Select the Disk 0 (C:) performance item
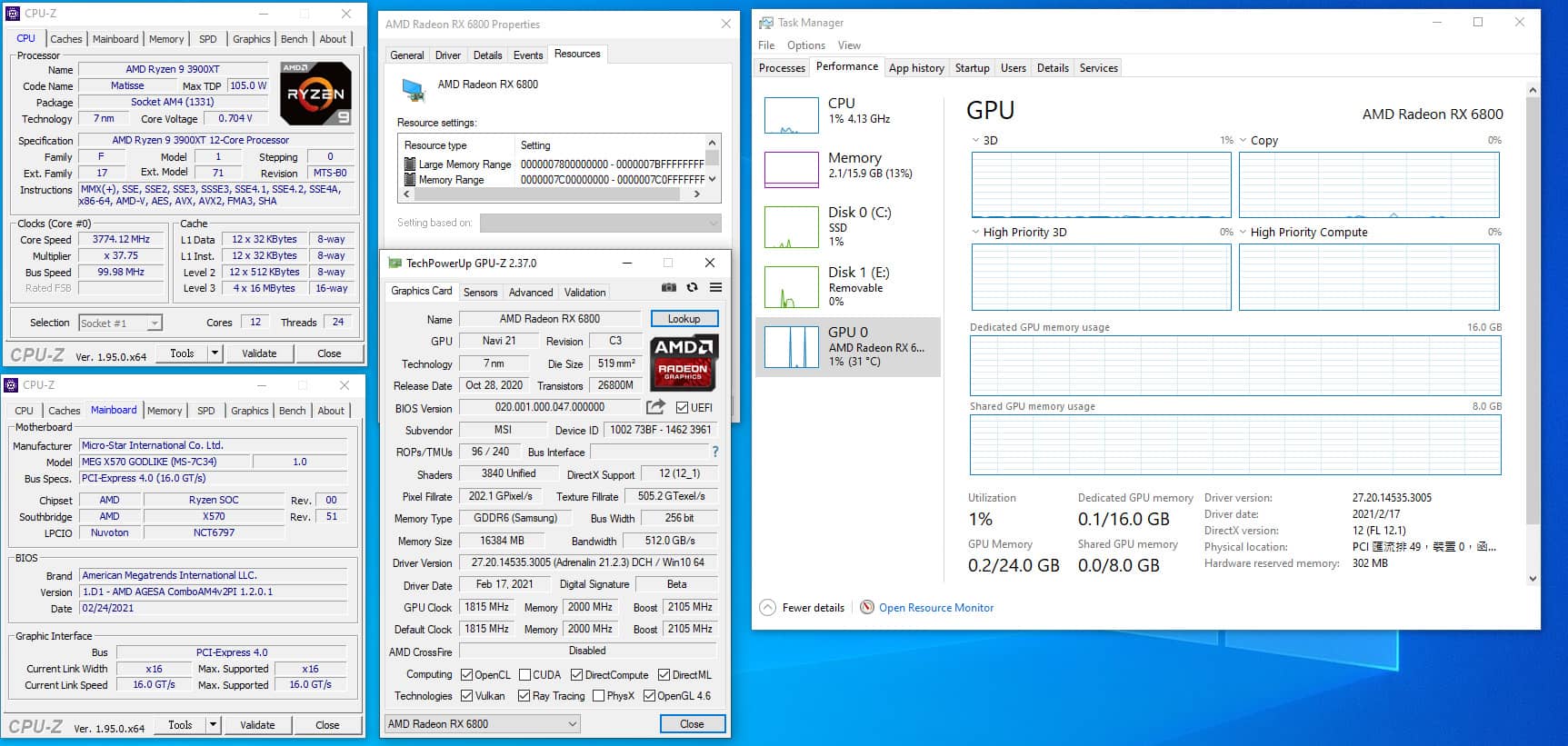 pyautogui.click(x=847, y=226)
